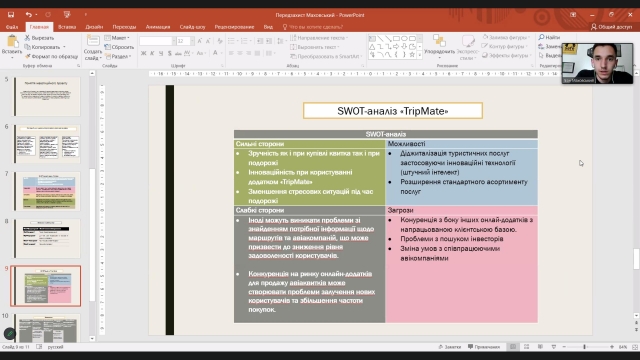Fit slide to current window icon

pyautogui.click(x=635, y=347)
